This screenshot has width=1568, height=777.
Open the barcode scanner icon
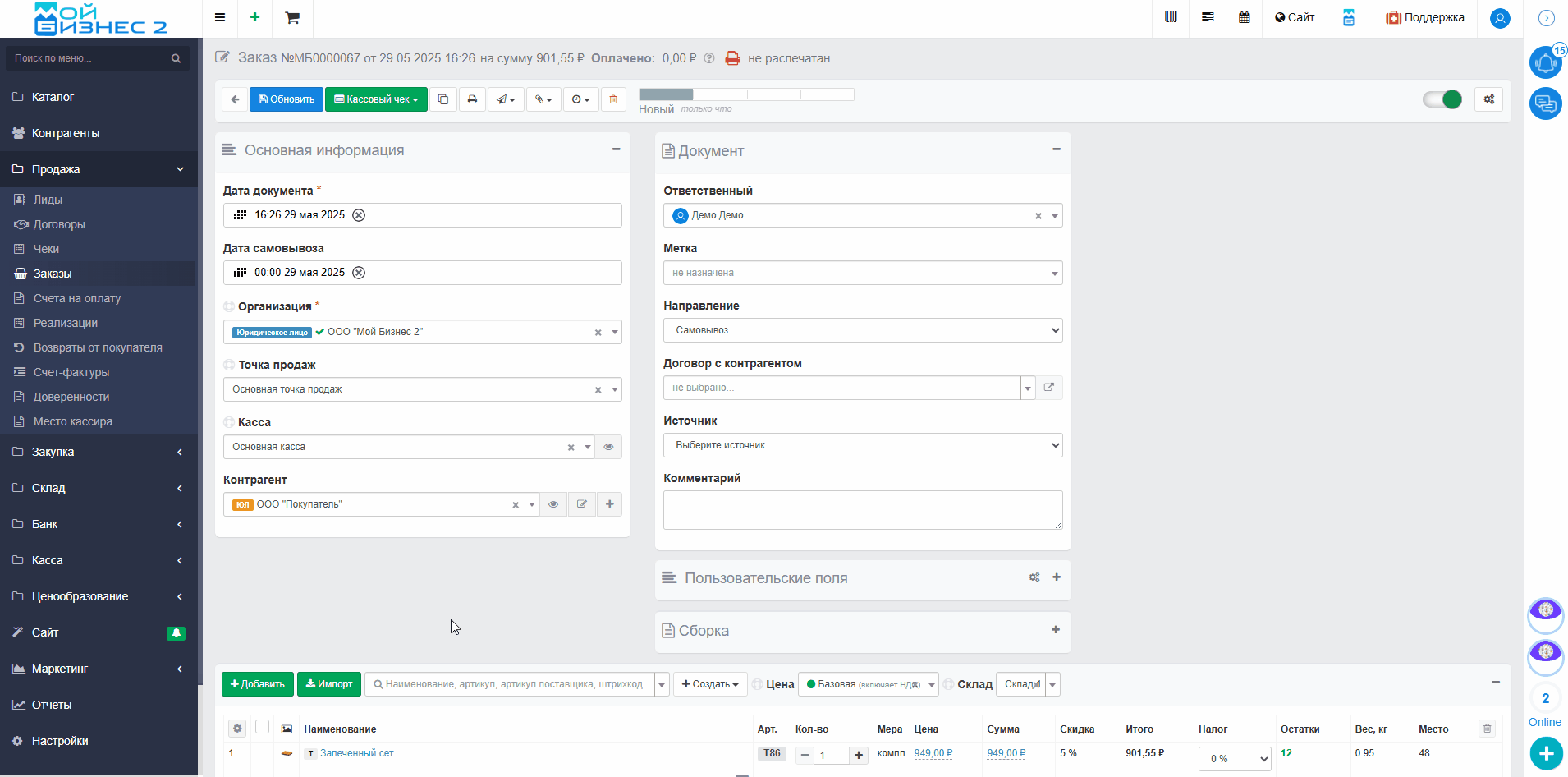click(1171, 17)
